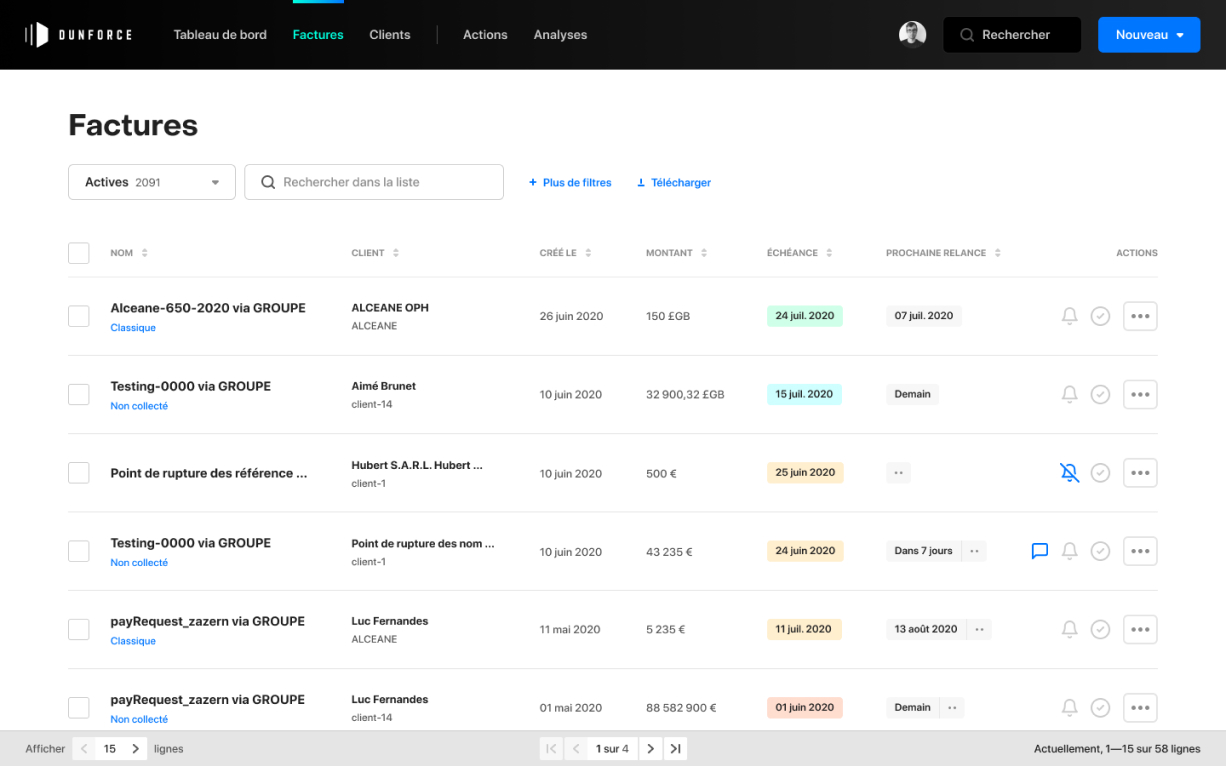
Task: Sort by ÉCHÉANCE column
Action: click(x=800, y=253)
